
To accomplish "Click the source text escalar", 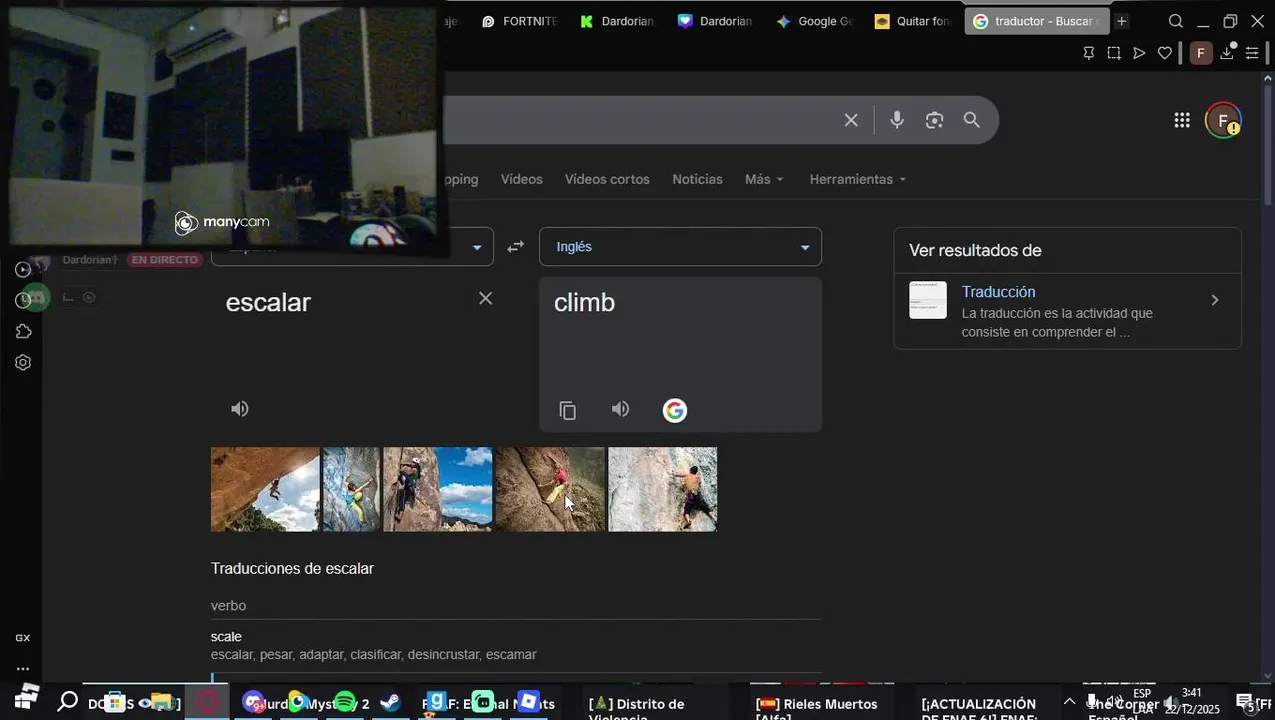I will 268,302.
